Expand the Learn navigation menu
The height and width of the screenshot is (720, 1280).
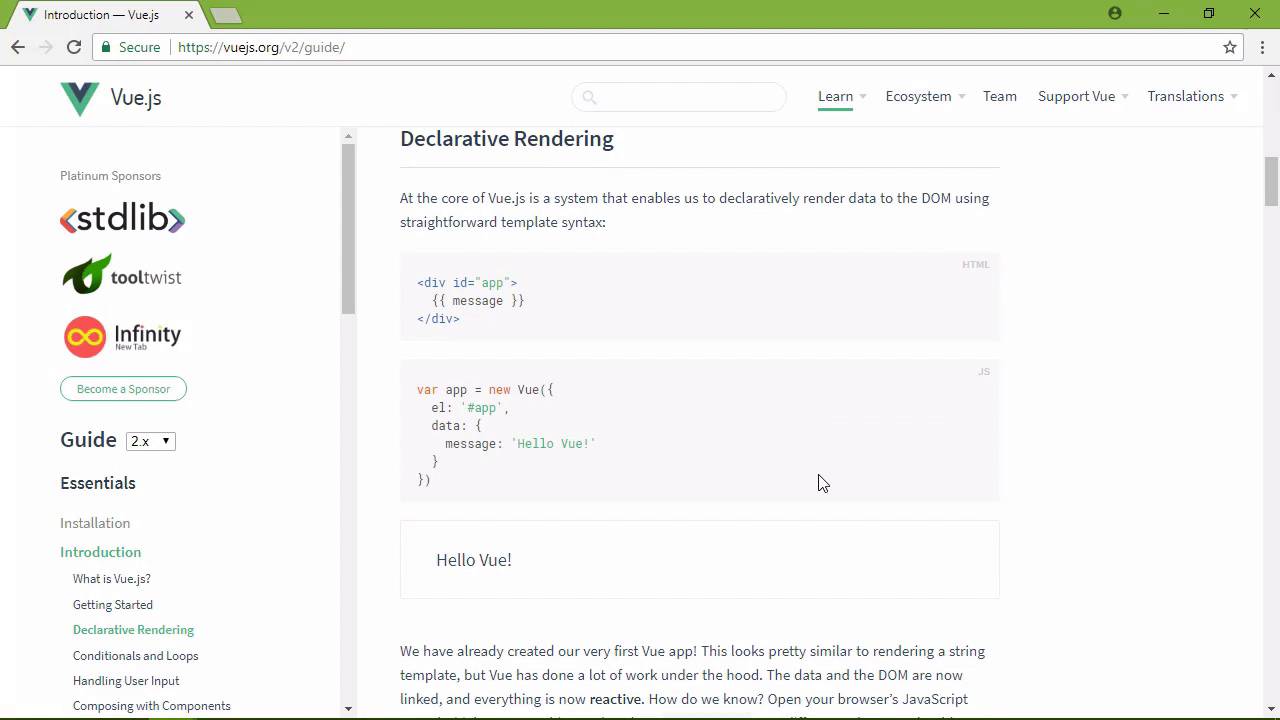click(x=841, y=97)
